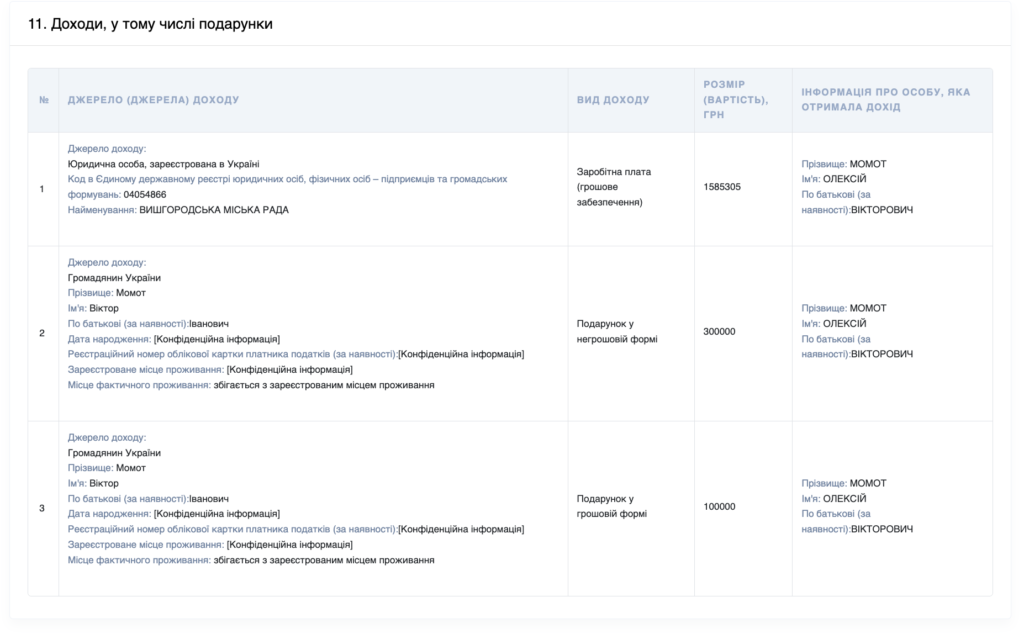The image size is (1024, 634).
Task: Click recipient surname 'МОМОТ' in the first row
Action: pos(867,164)
